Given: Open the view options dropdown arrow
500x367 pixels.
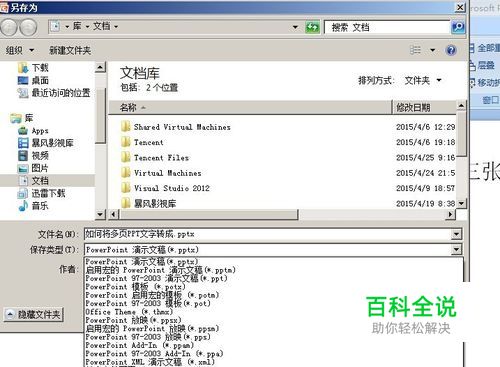Looking at the screenshot, I should 432,50.
